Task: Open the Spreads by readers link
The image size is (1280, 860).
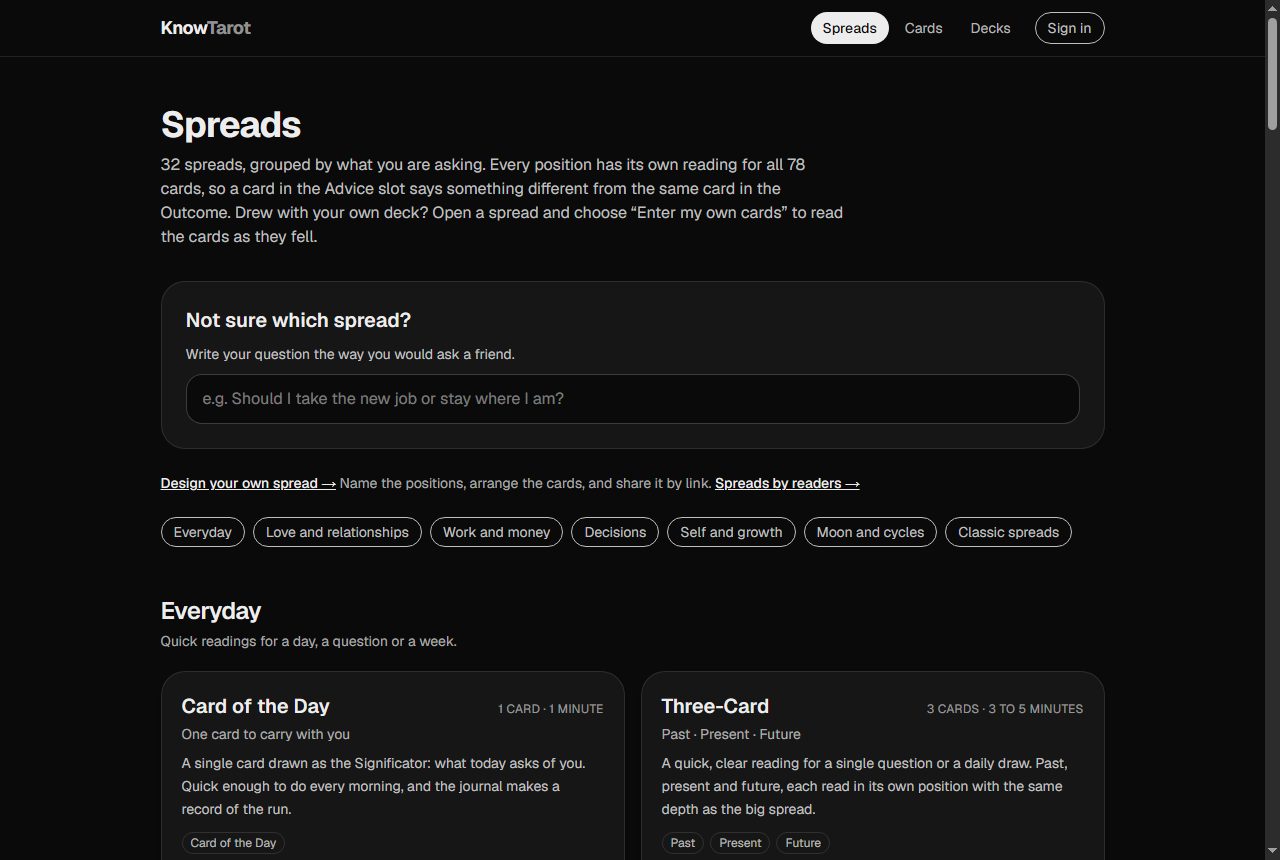Action: pyautogui.click(x=787, y=483)
